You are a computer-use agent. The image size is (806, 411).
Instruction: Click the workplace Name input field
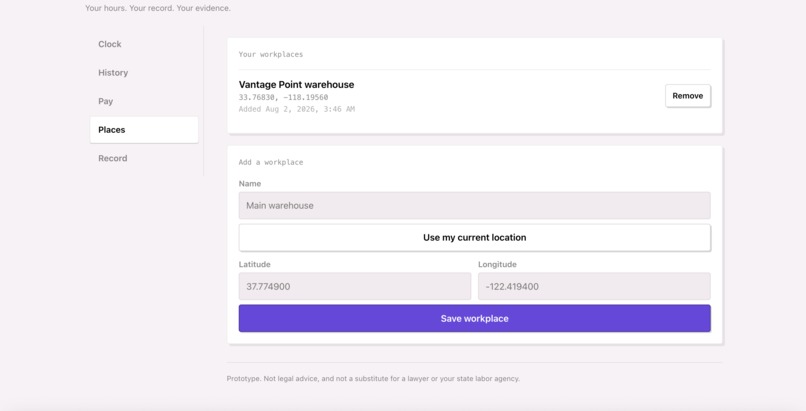474,206
